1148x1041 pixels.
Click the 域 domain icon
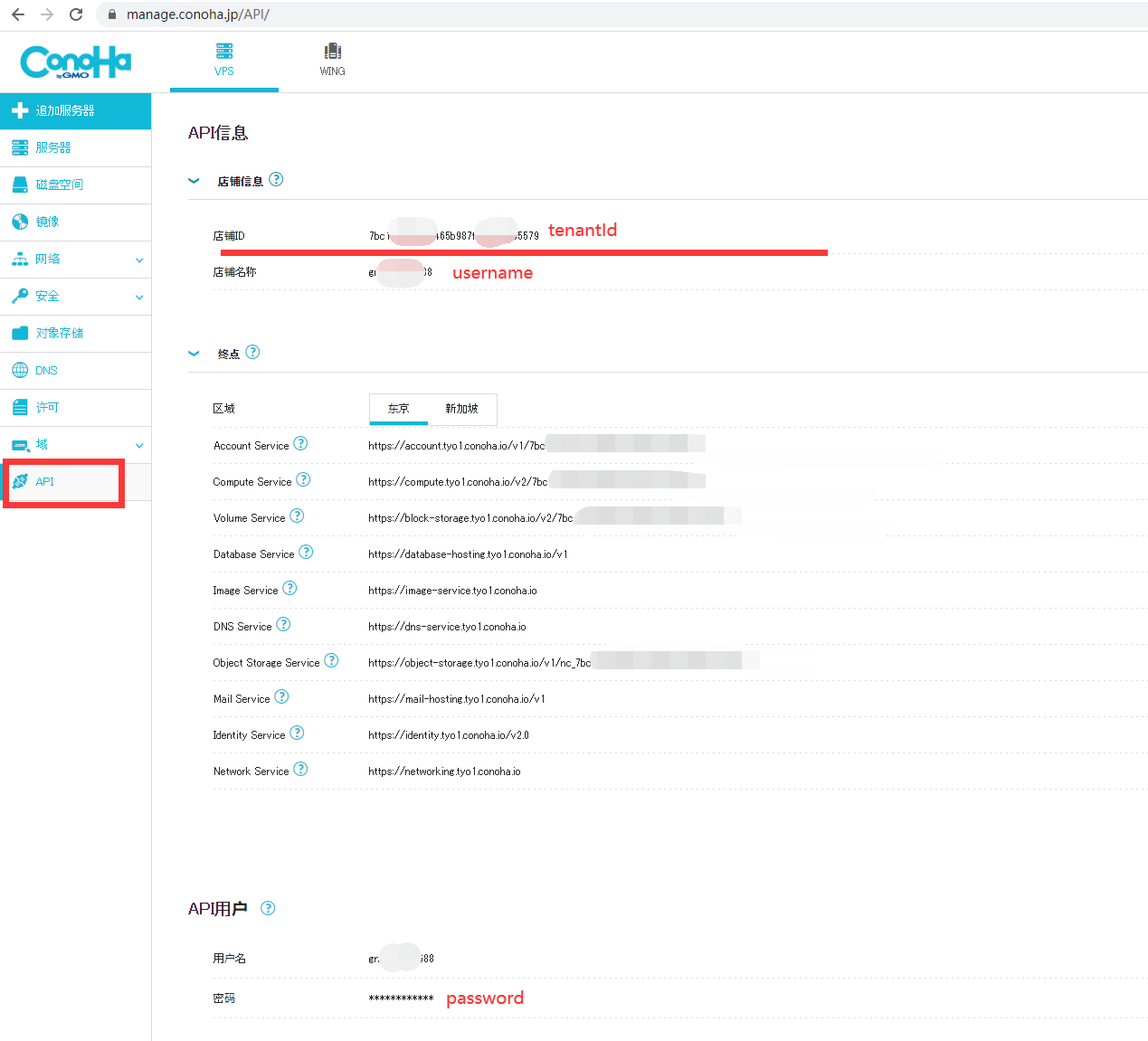[x=20, y=445]
